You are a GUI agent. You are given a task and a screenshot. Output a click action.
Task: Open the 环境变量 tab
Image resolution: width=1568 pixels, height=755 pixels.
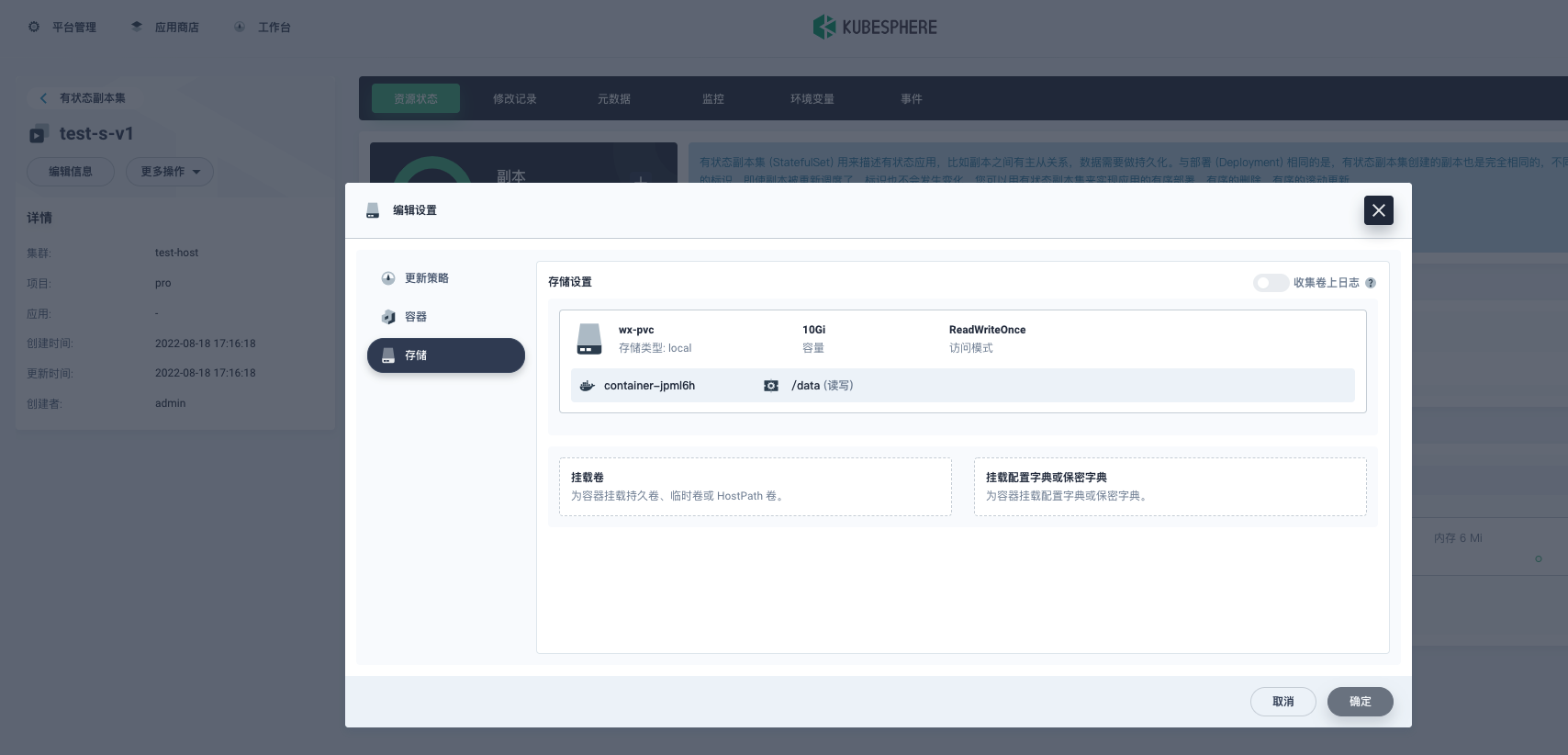tap(812, 98)
